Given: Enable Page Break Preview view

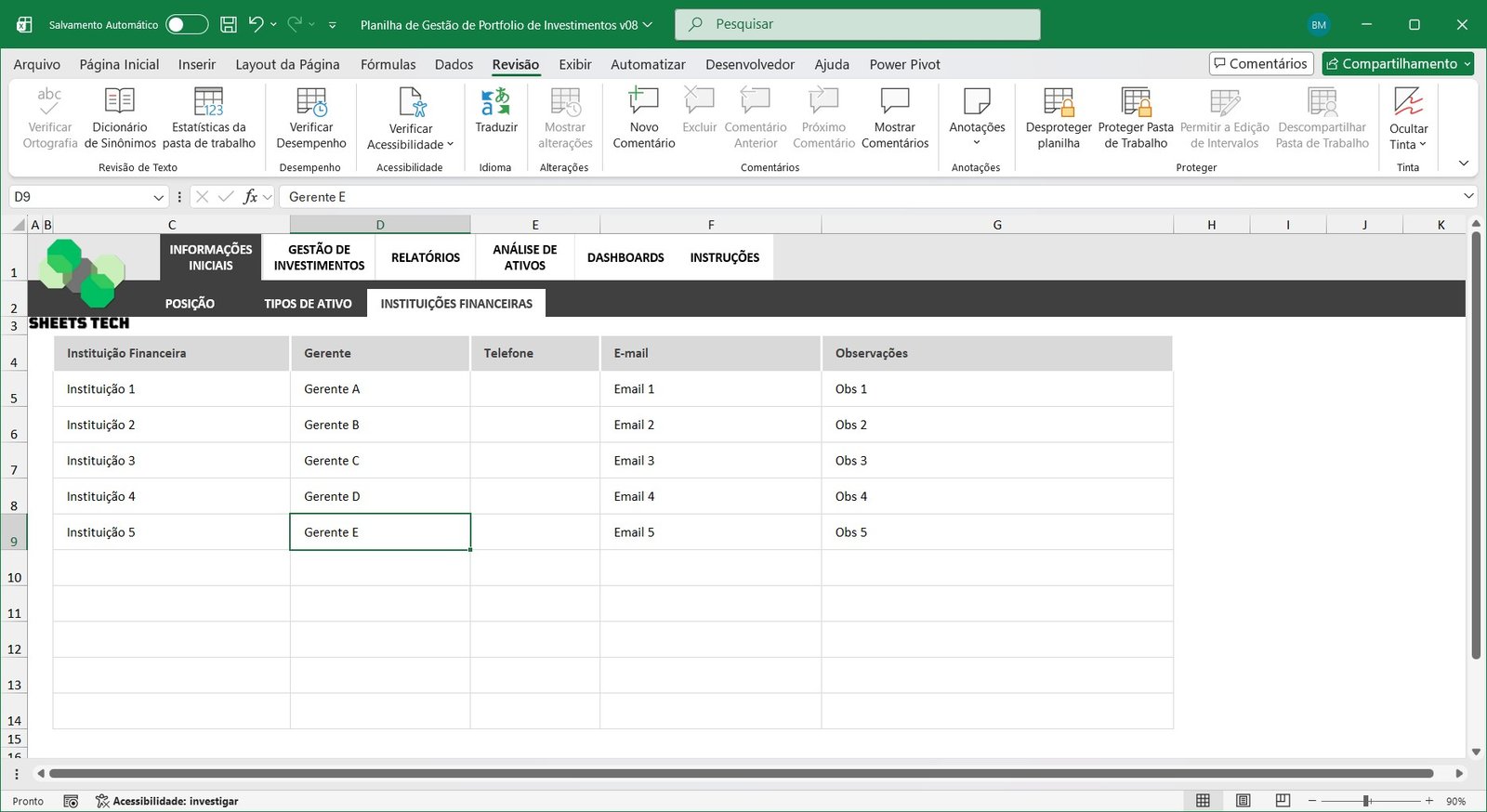Looking at the screenshot, I should tap(1283, 801).
